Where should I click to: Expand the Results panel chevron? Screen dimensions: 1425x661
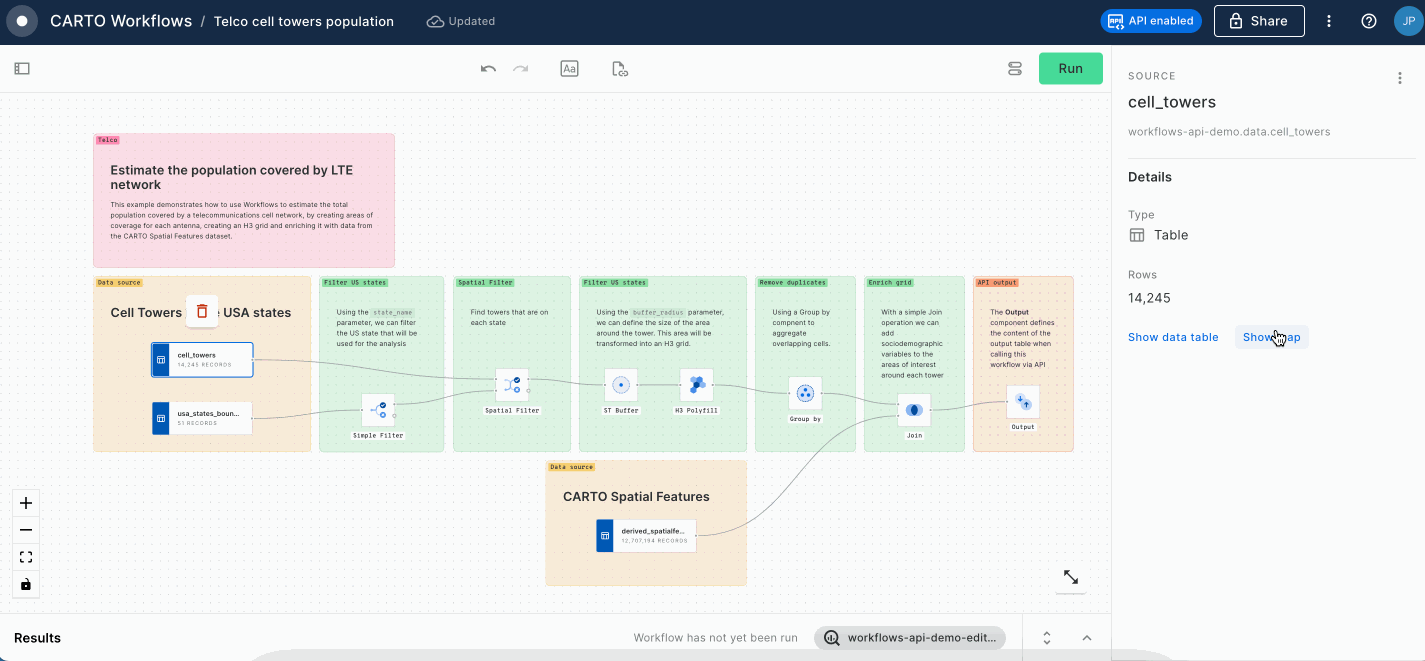(x=1087, y=638)
